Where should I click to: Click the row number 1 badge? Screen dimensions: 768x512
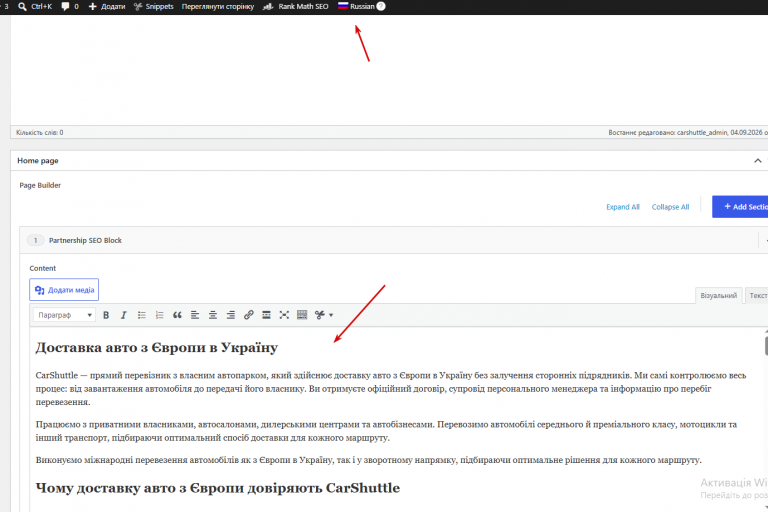pos(35,240)
